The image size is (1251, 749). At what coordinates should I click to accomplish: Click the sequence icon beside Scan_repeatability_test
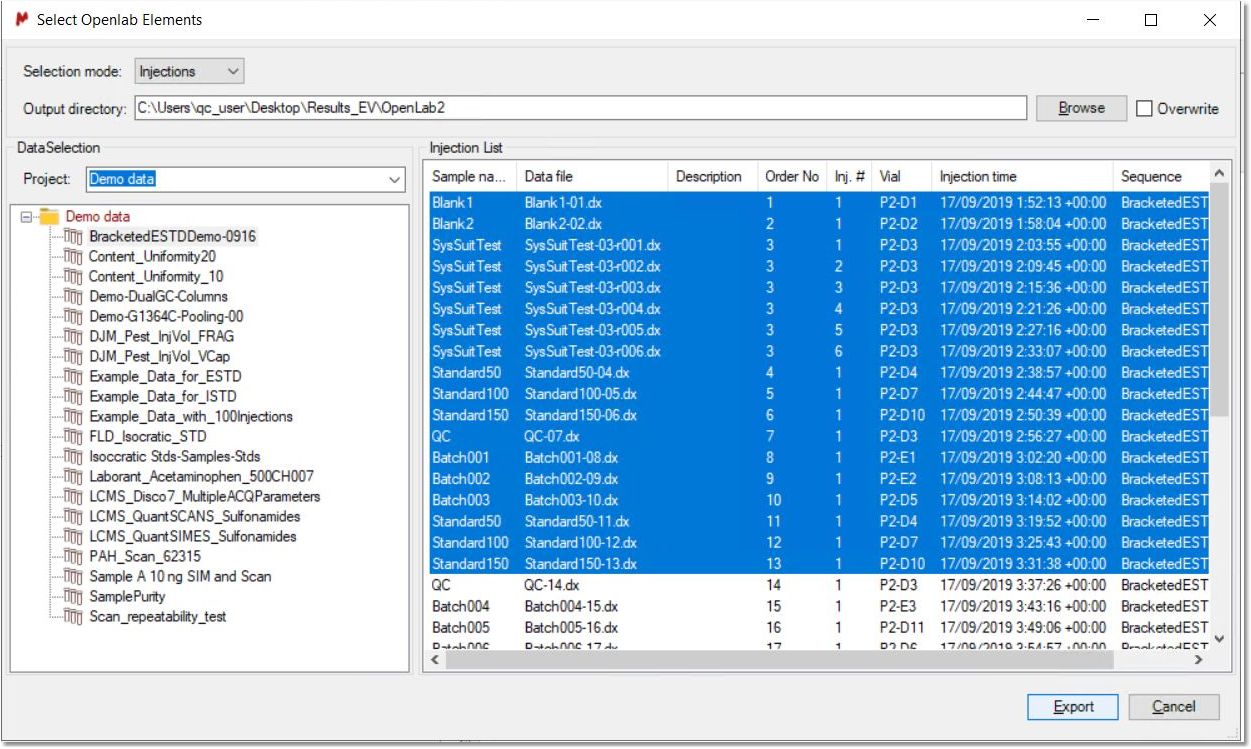tap(73, 617)
